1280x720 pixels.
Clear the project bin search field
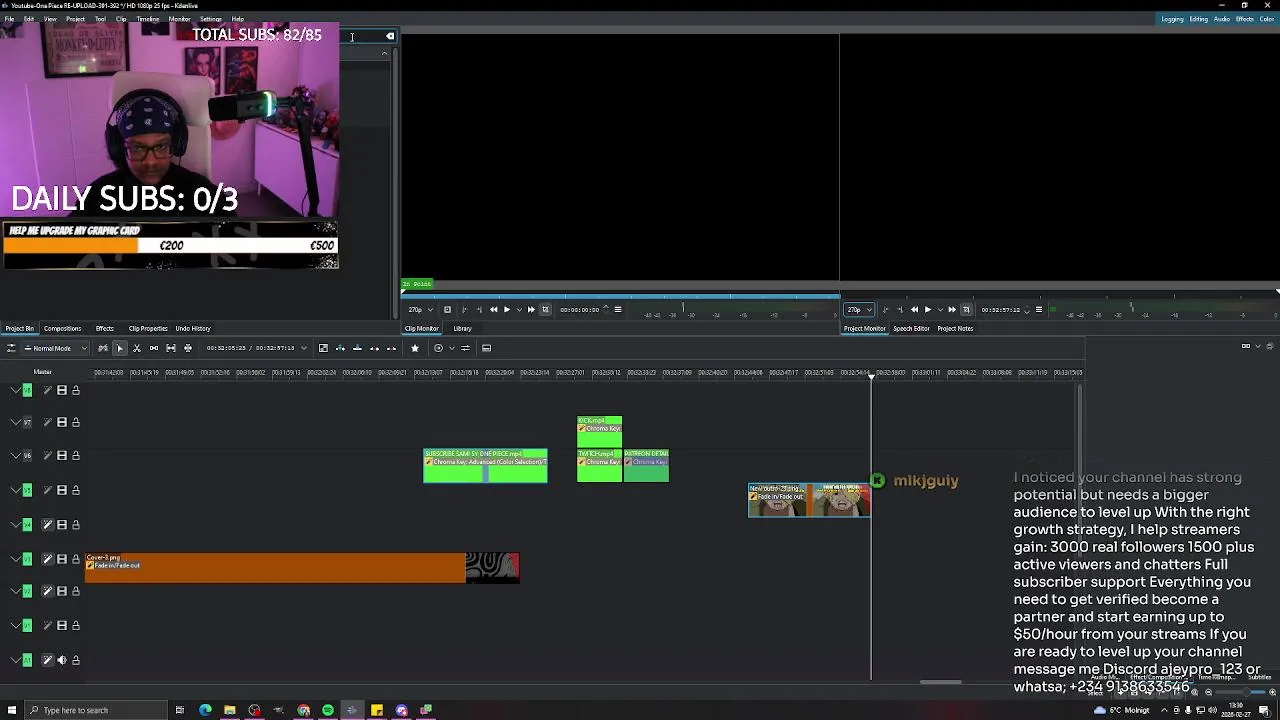click(x=390, y=36)
